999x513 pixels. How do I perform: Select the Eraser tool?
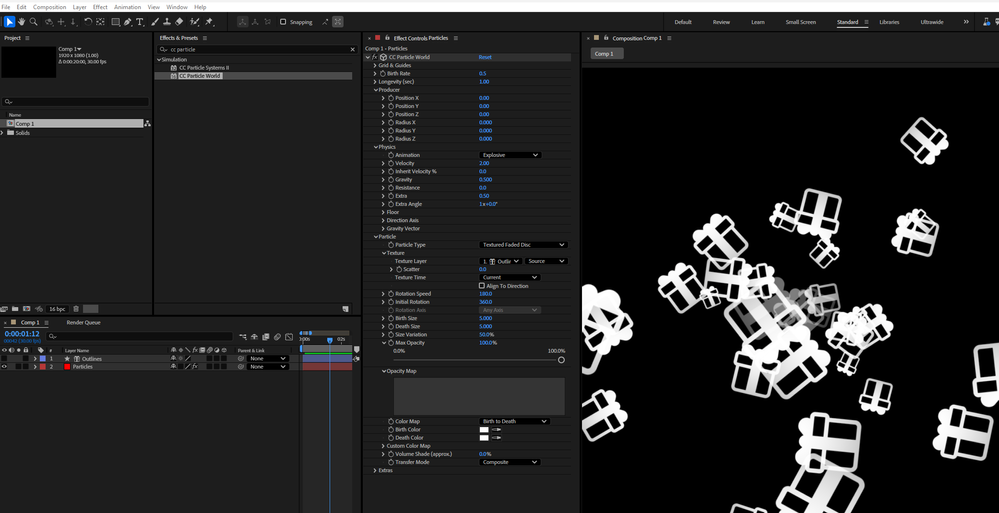click(x=179, y=21)
